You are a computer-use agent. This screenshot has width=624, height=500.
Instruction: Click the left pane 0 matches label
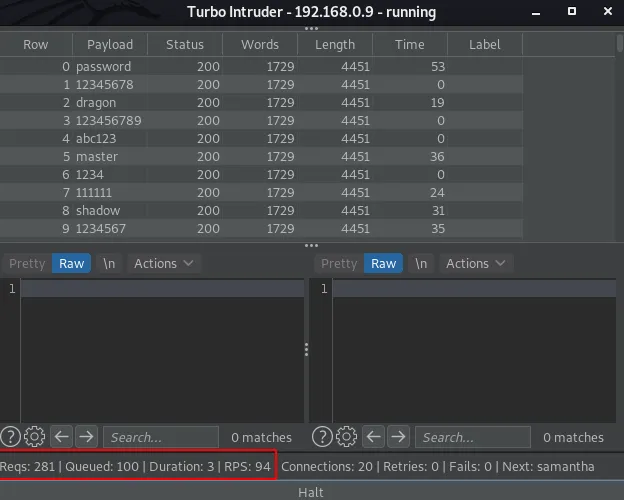pos(261,438)
